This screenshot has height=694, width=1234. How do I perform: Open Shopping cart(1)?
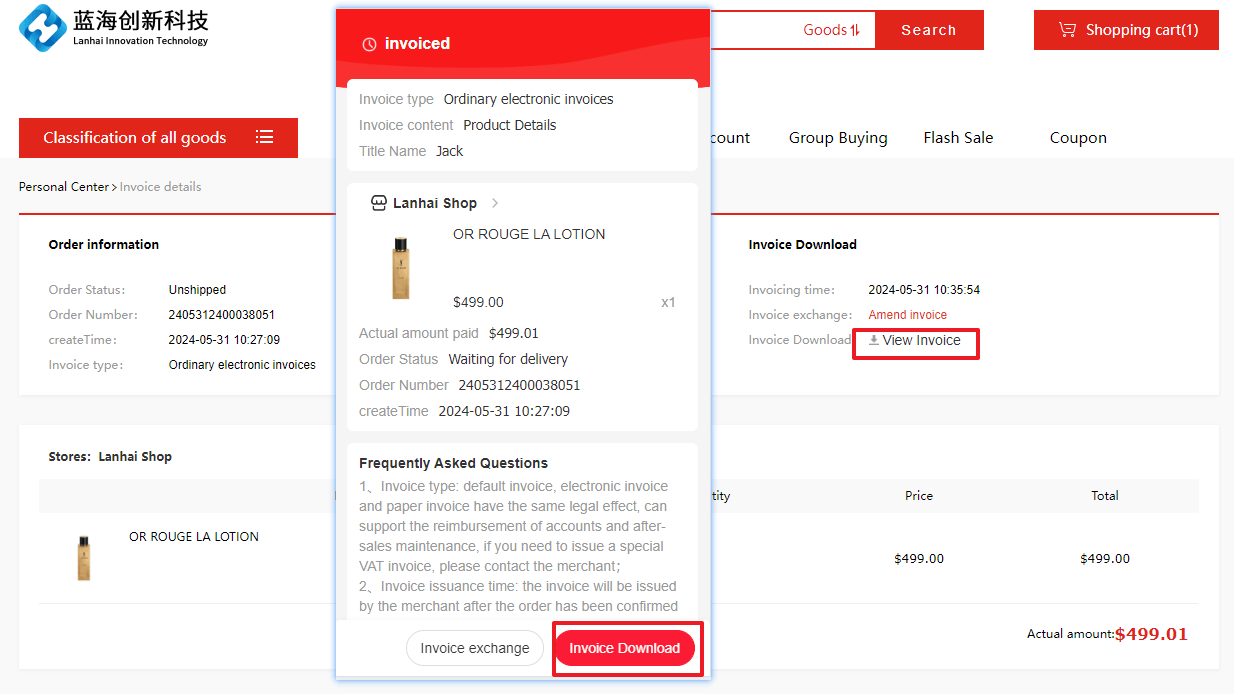click(x=1126, y=30)
